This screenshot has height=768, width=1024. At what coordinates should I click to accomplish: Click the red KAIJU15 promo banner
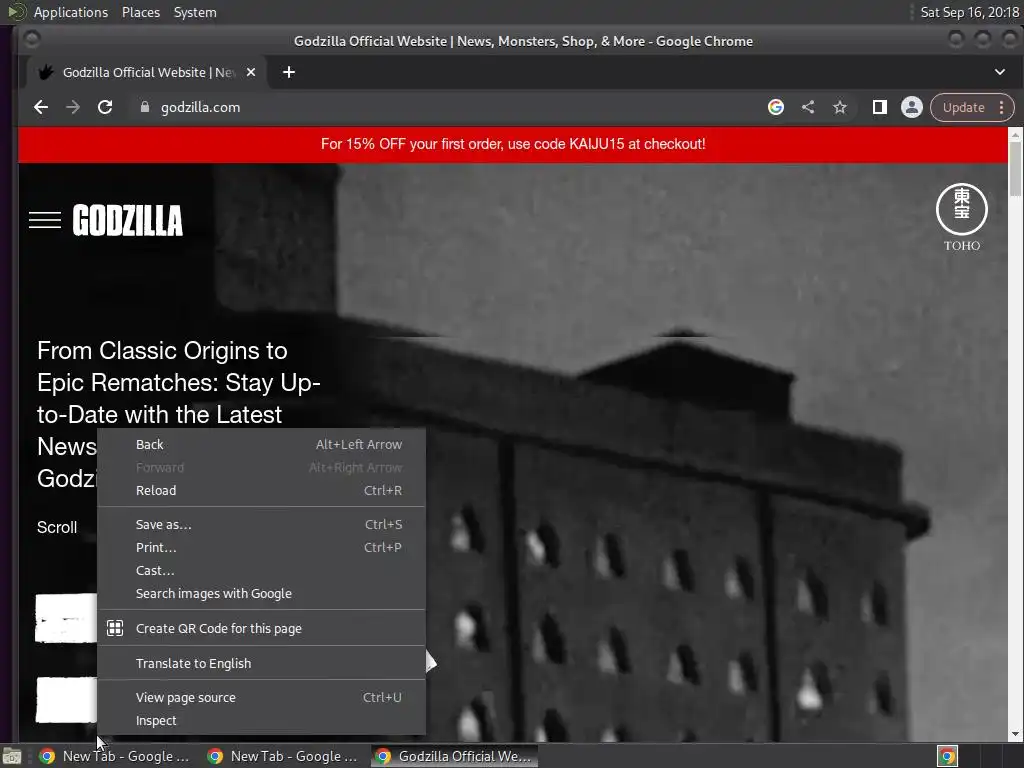click(513, 144)
